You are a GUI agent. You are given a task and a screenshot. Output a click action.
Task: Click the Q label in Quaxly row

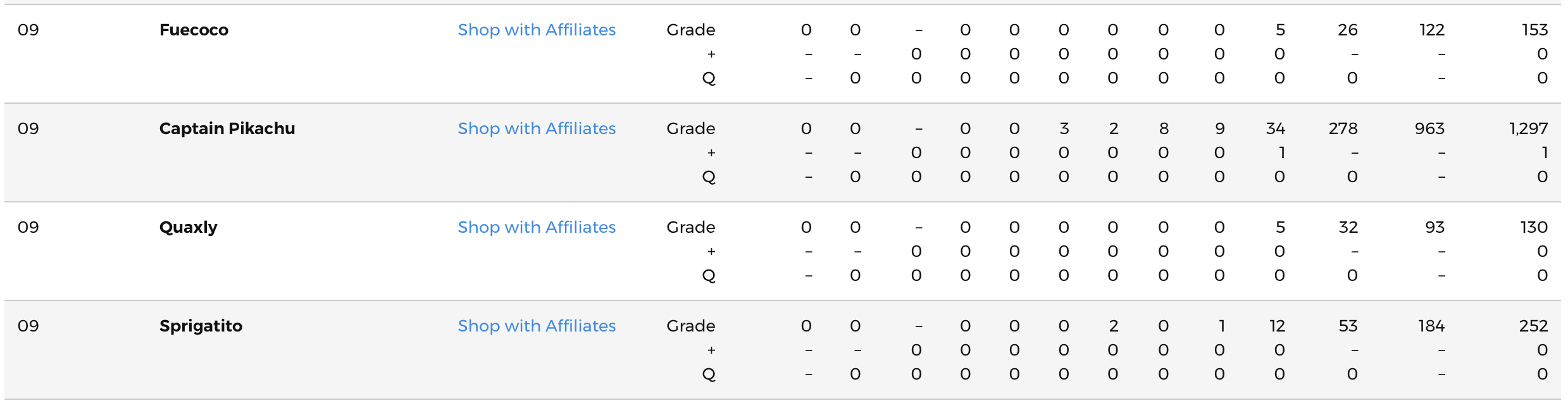point(709,276)
